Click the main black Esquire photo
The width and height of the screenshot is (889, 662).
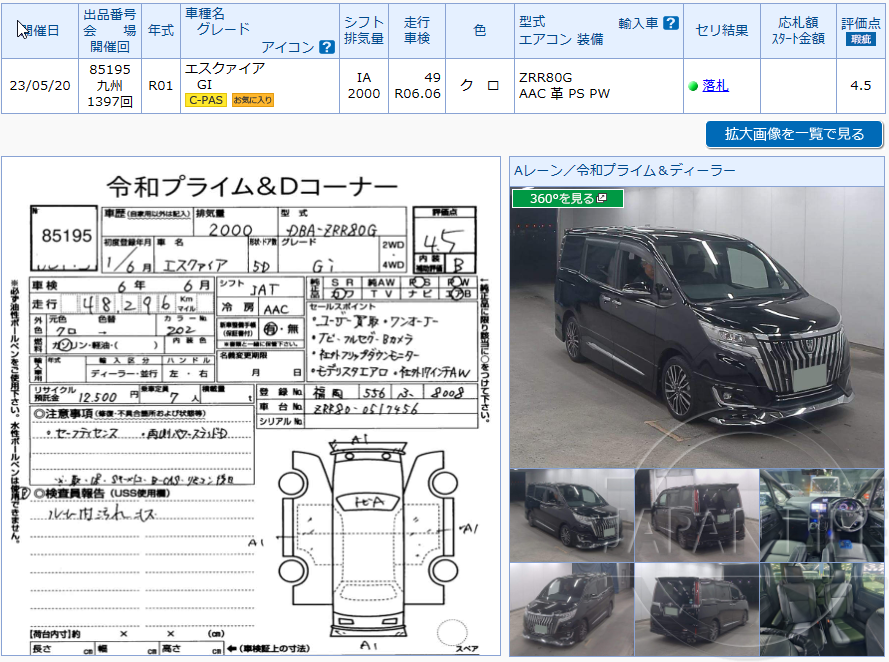tap(697, 330)
